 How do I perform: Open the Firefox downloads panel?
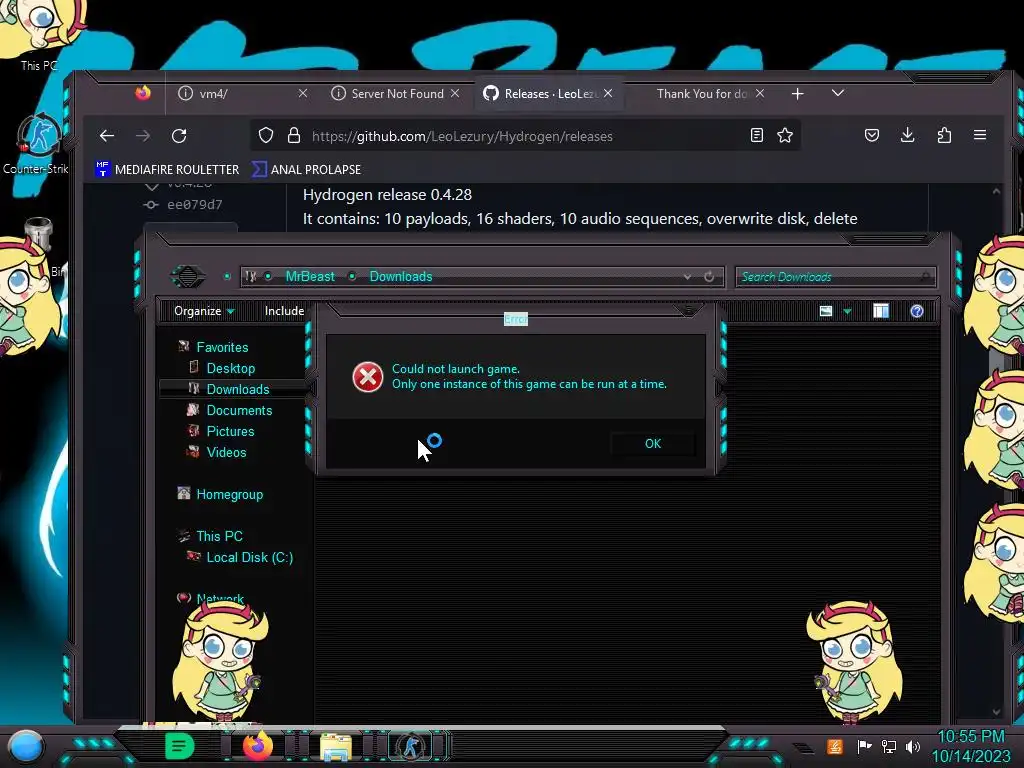[x=908, y=135]
